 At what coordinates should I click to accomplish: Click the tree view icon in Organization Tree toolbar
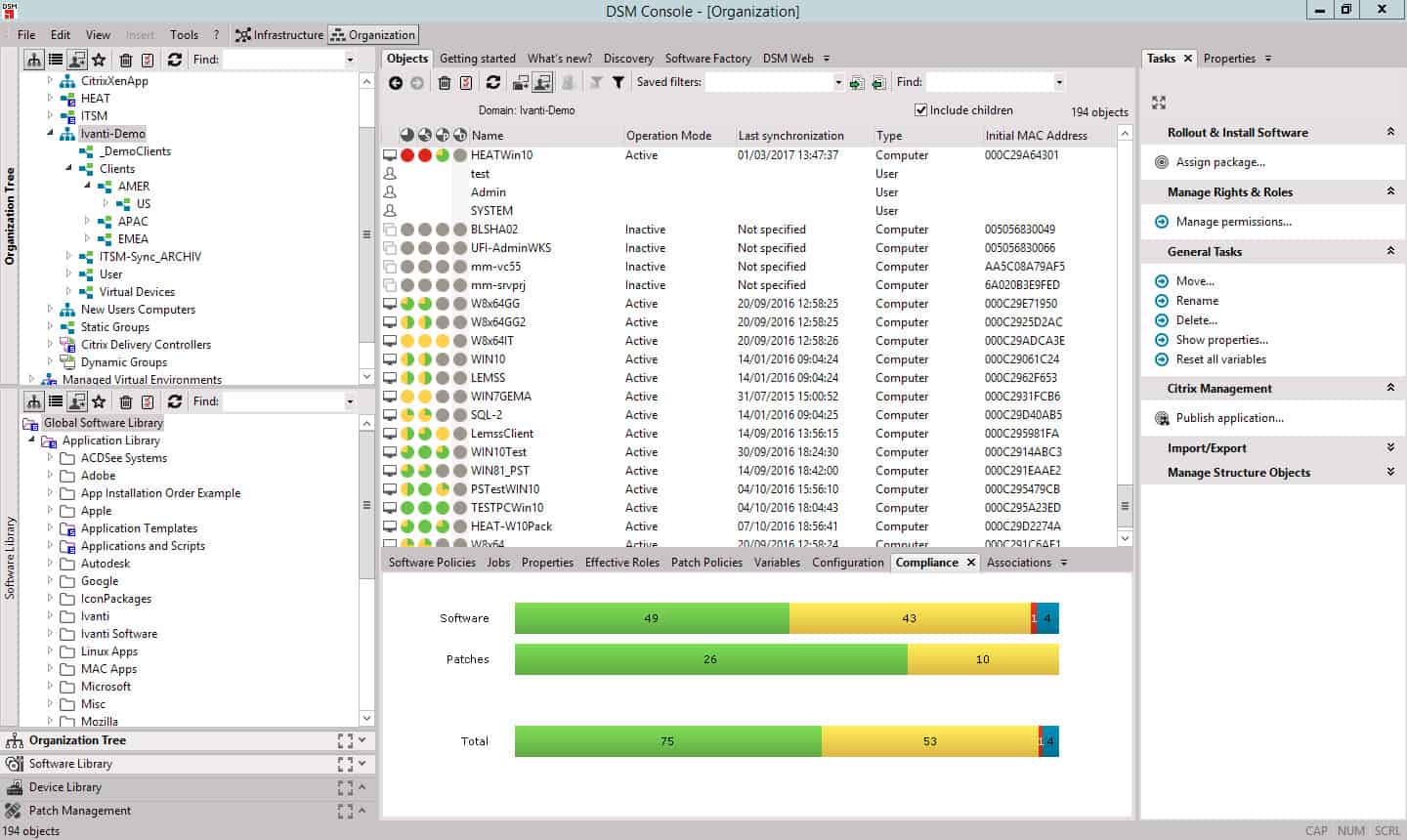point(34,60)
